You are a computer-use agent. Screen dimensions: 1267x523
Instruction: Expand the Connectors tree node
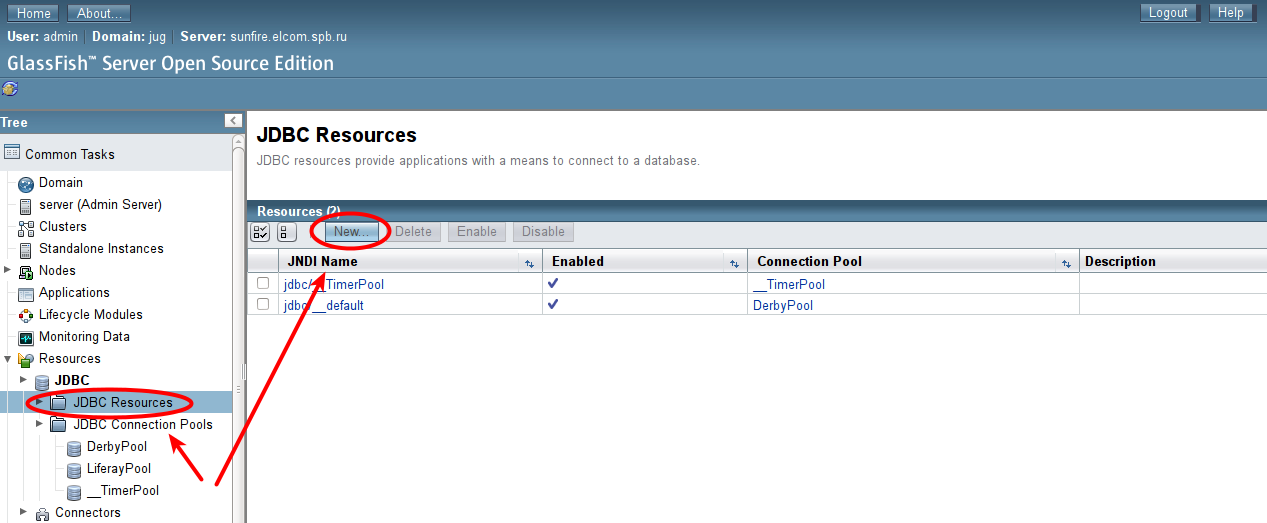pos(24,512)
